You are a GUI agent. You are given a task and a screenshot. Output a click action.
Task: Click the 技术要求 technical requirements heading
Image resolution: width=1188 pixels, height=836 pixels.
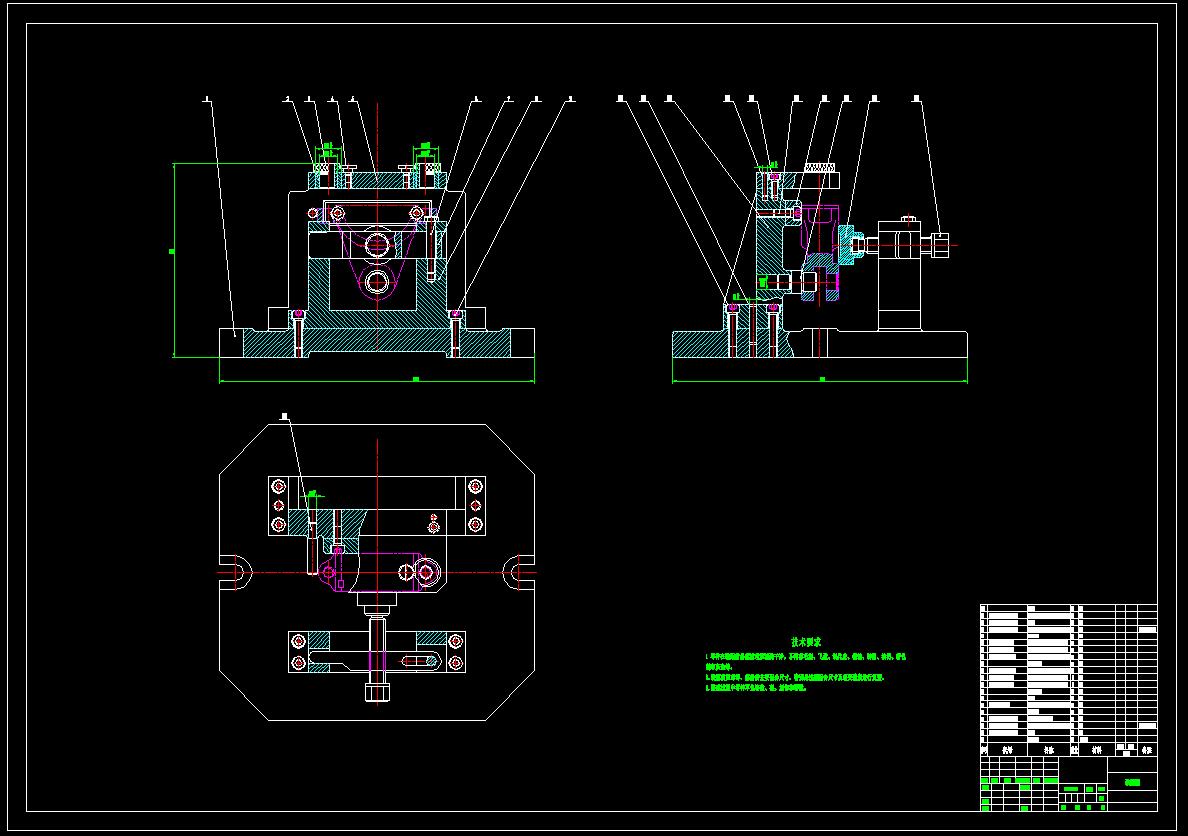tap(806, 641)
